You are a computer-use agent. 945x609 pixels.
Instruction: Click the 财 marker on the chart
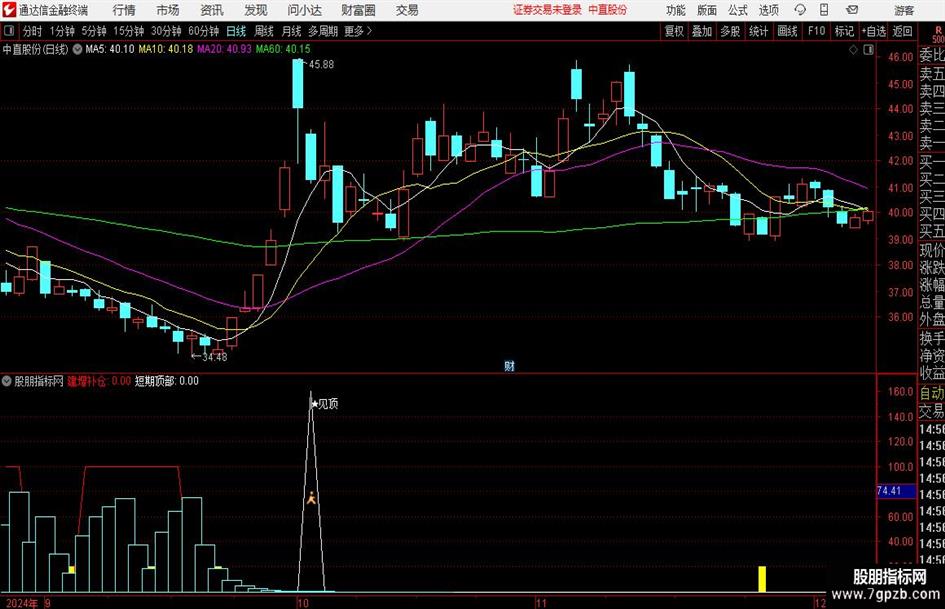tap(509, 366)
